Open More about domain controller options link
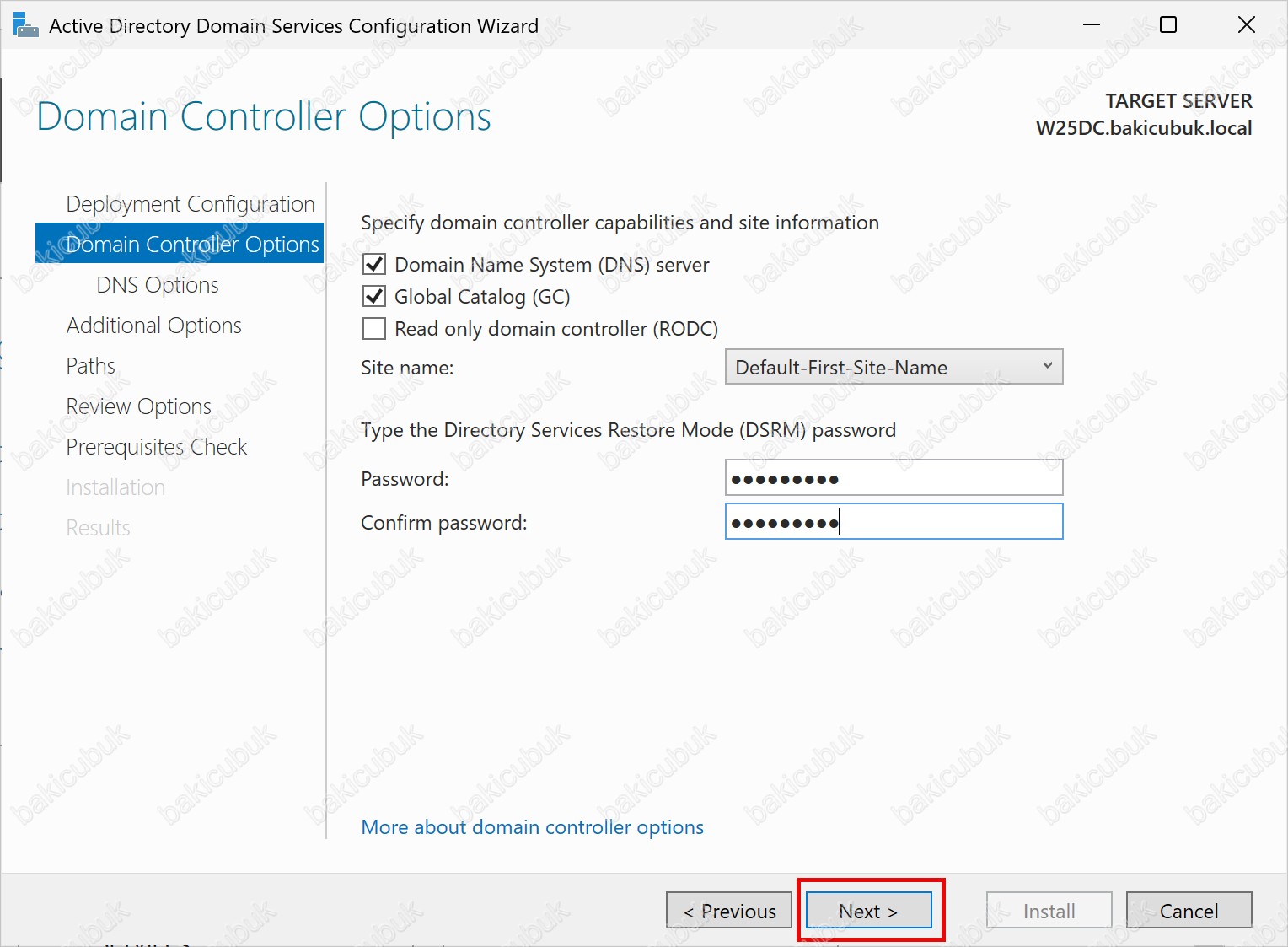 click(532, 827)
